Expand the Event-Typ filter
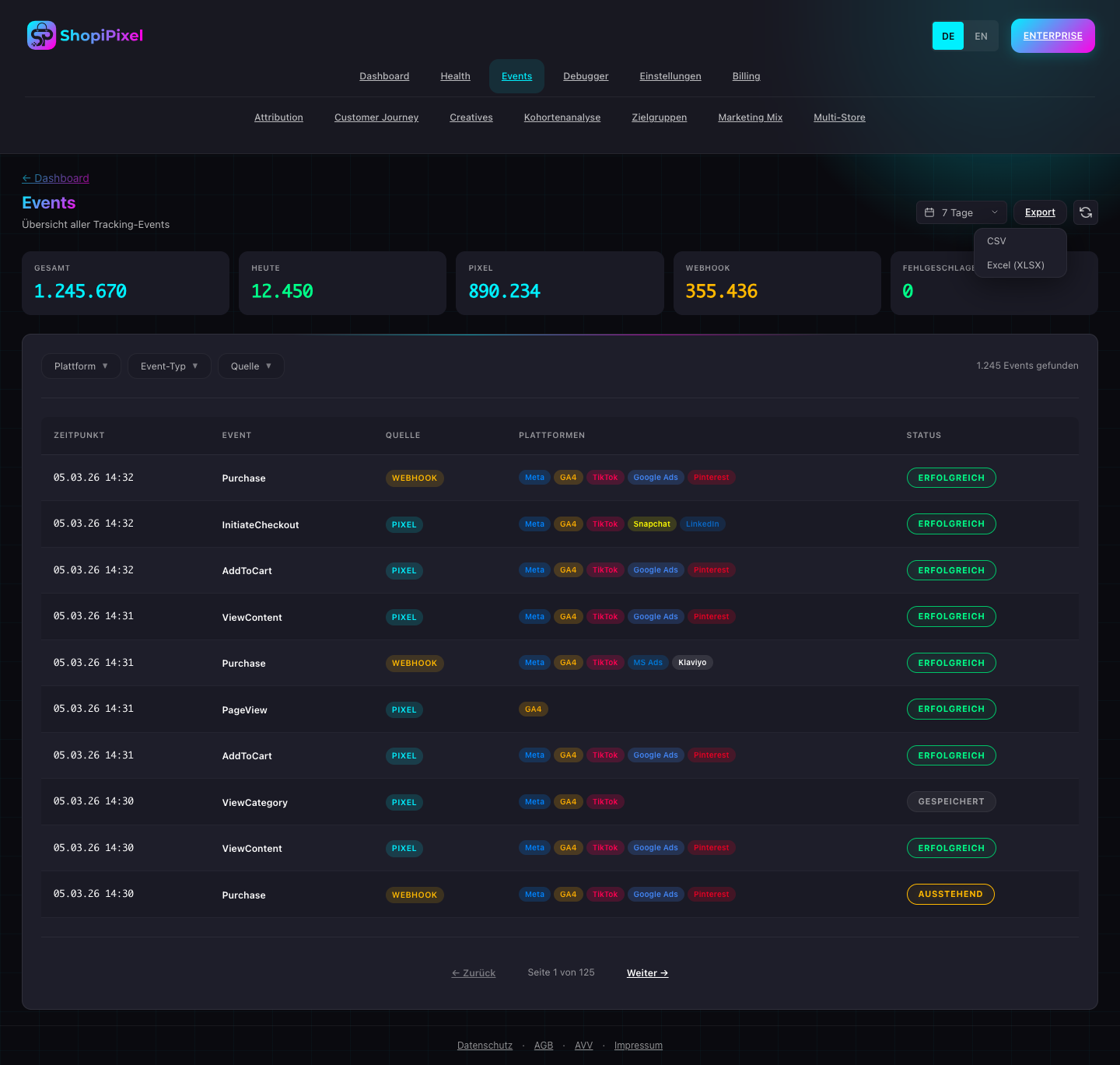This screenshot has height=1065, width=1120. (x=169, y=366)
